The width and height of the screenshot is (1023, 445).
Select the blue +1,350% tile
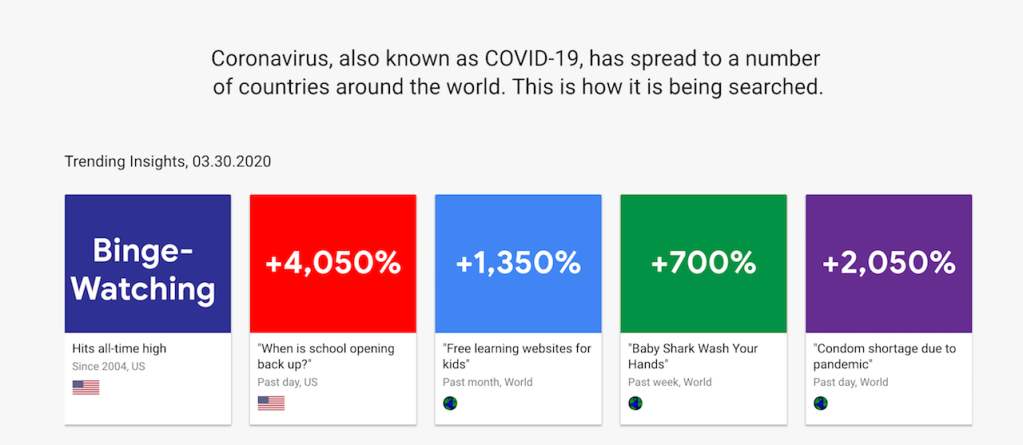tap(518, 264)
